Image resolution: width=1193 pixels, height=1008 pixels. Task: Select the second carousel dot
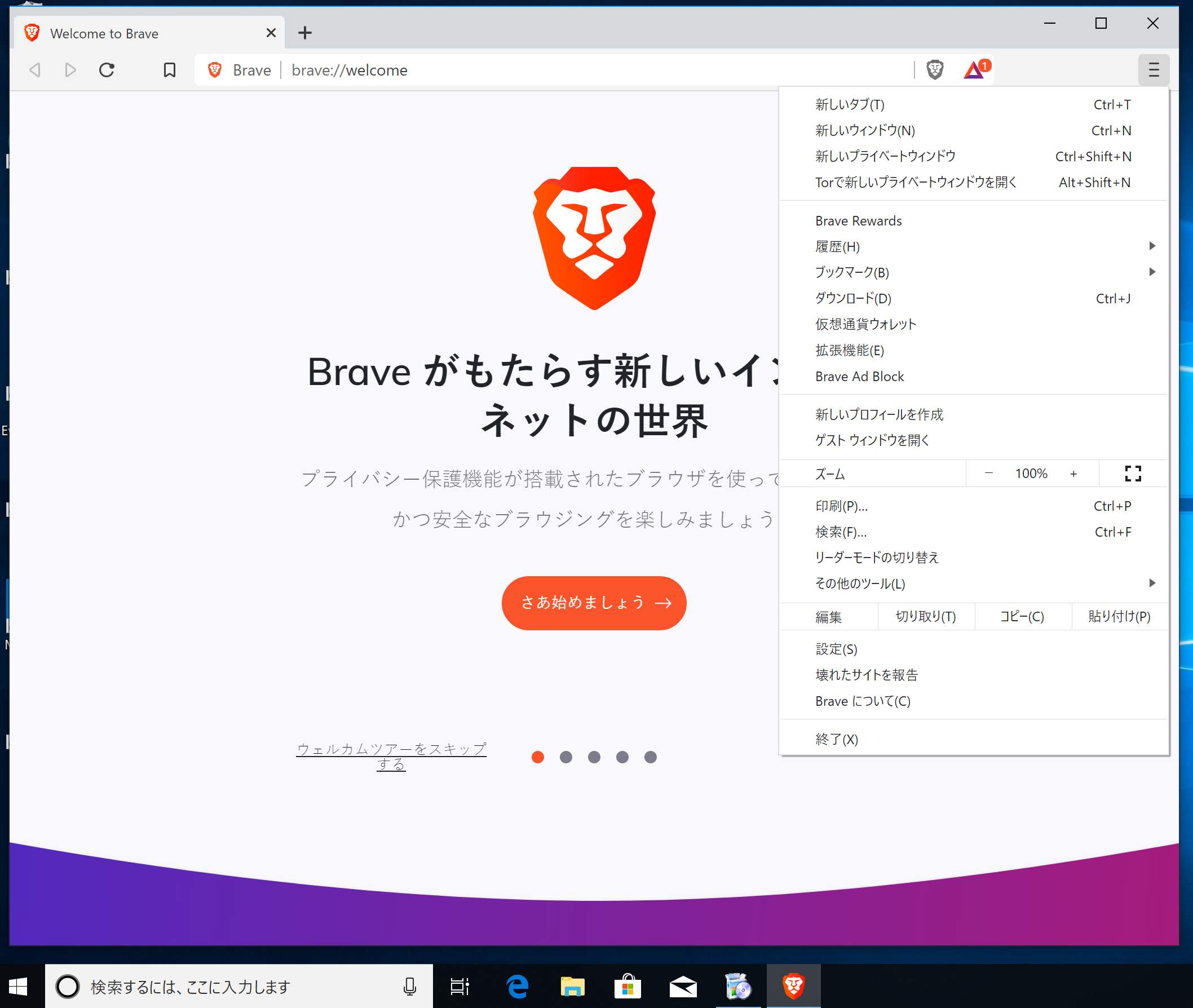565,757
